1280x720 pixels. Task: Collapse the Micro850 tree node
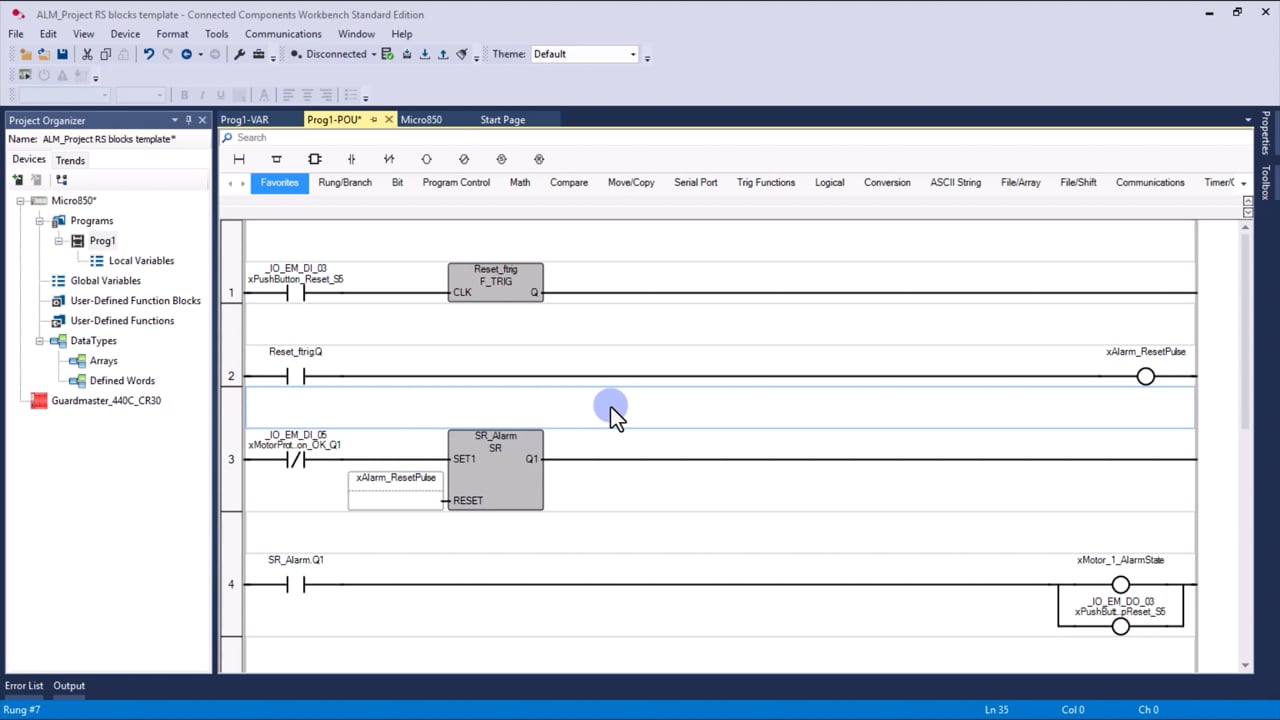pos(20,201)
